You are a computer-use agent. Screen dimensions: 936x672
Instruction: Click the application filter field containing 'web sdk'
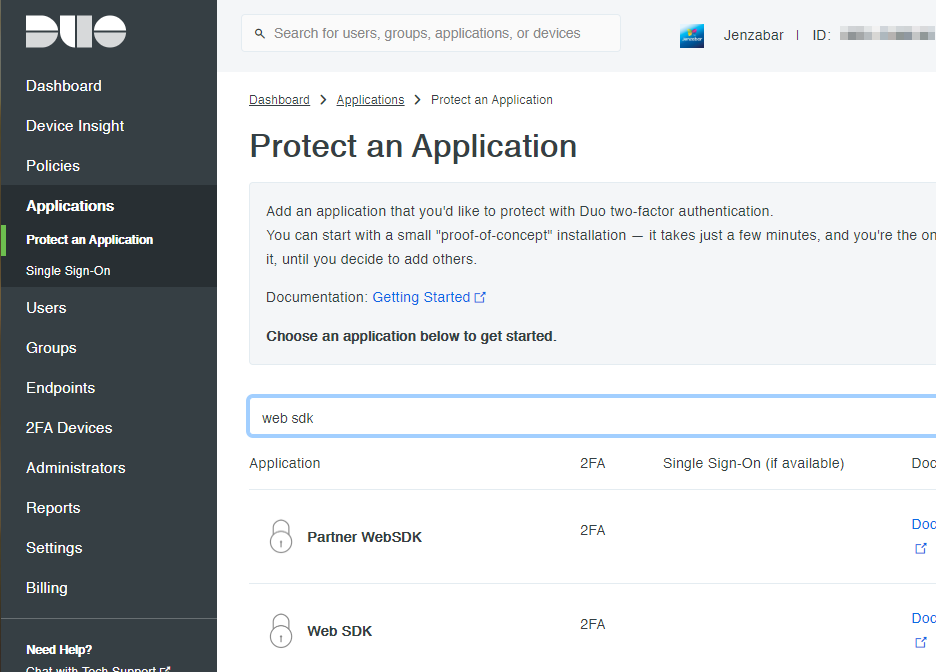point(590,418)
